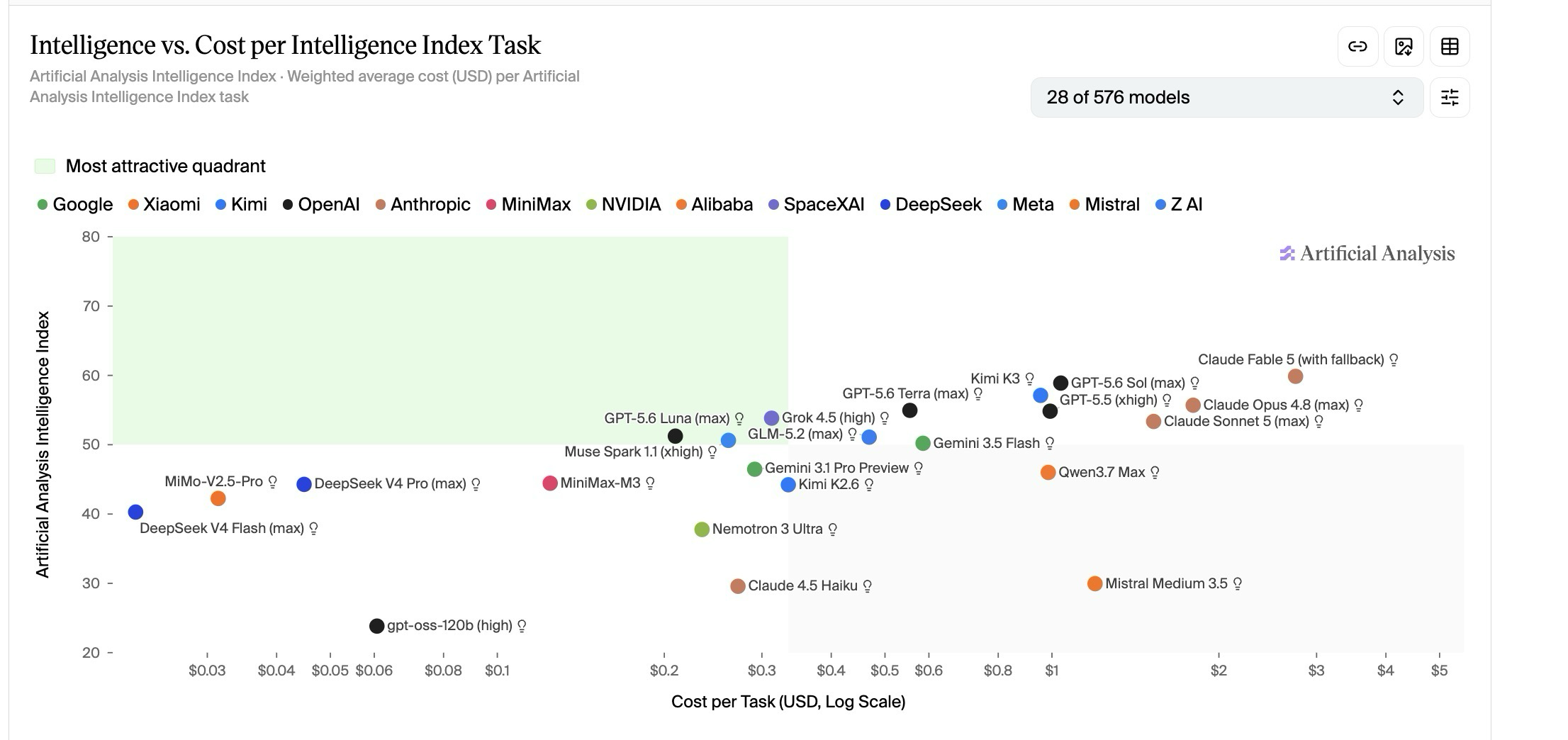Click the 'Kimi K2.6' label text

829,485
